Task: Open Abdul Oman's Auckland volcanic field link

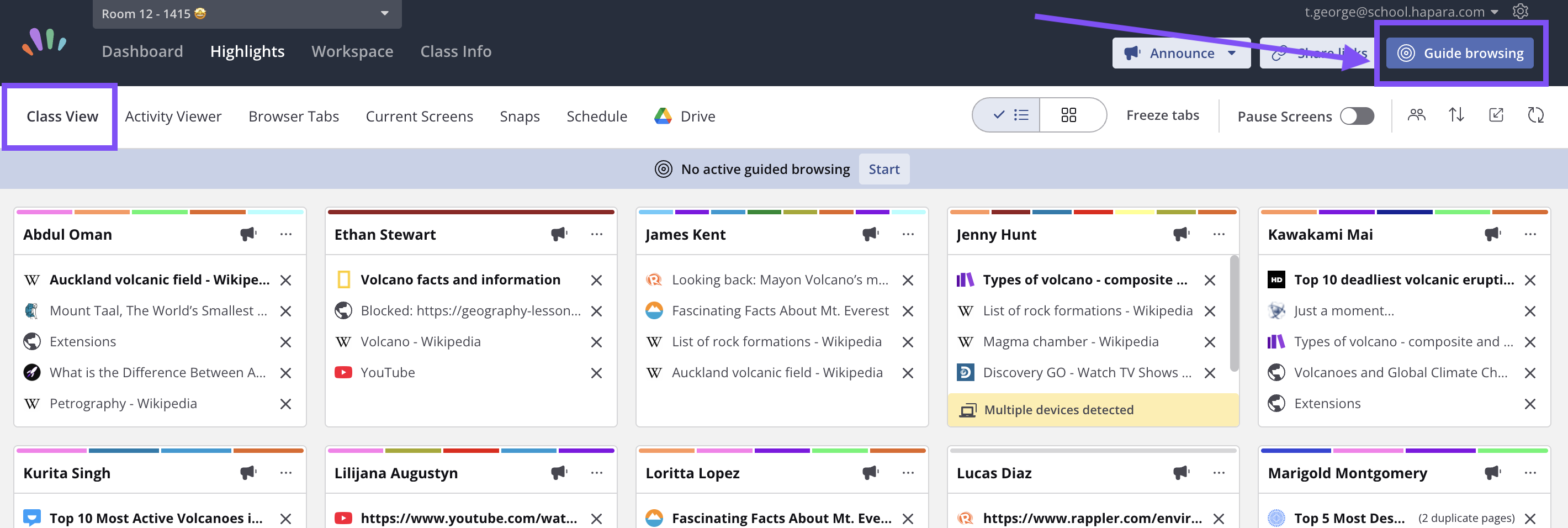Action: point(160,280)
